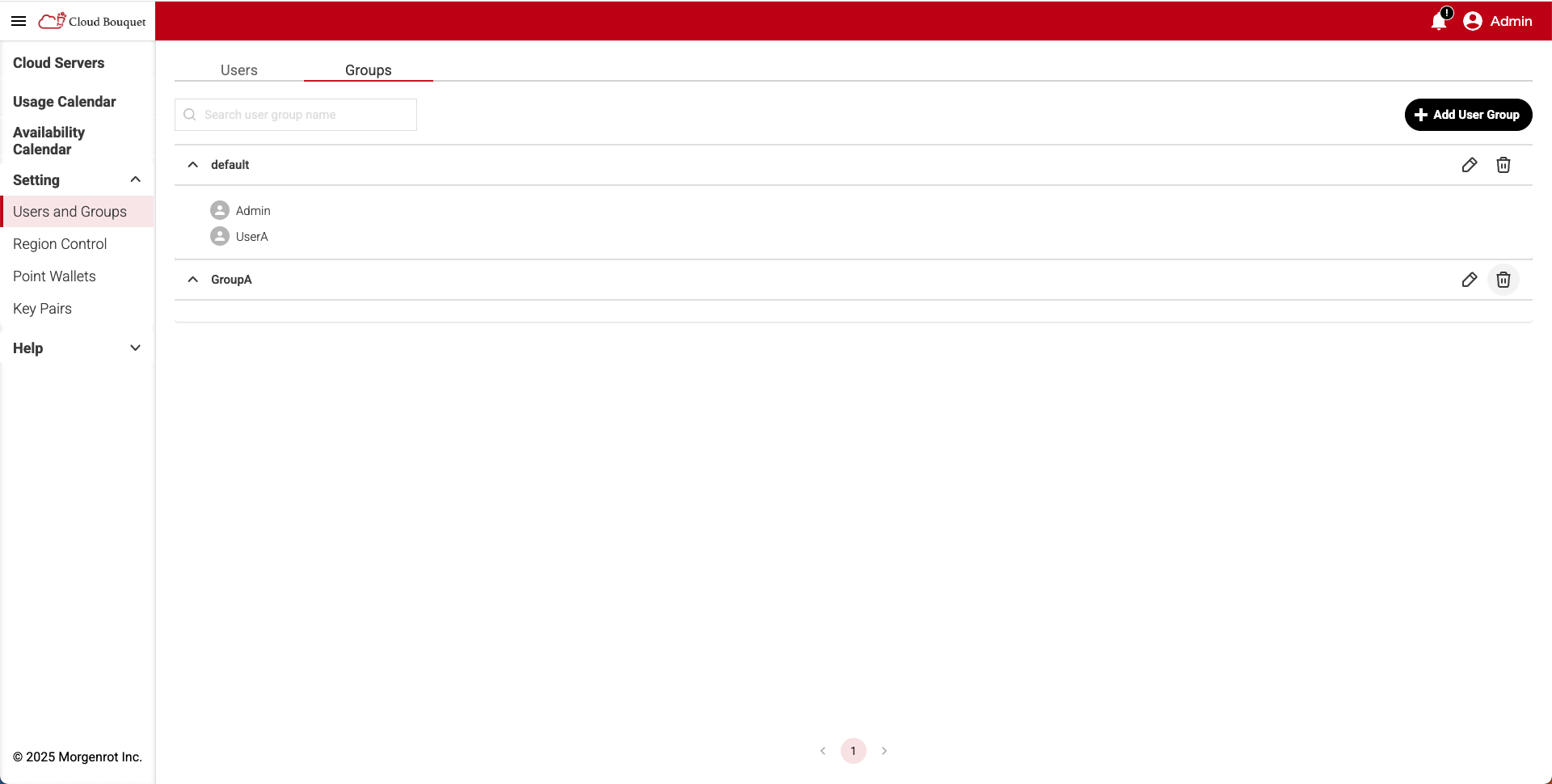Select the UserA entry avatar
This screenshot has height=784, width=1552.
[x=219, y=236]
